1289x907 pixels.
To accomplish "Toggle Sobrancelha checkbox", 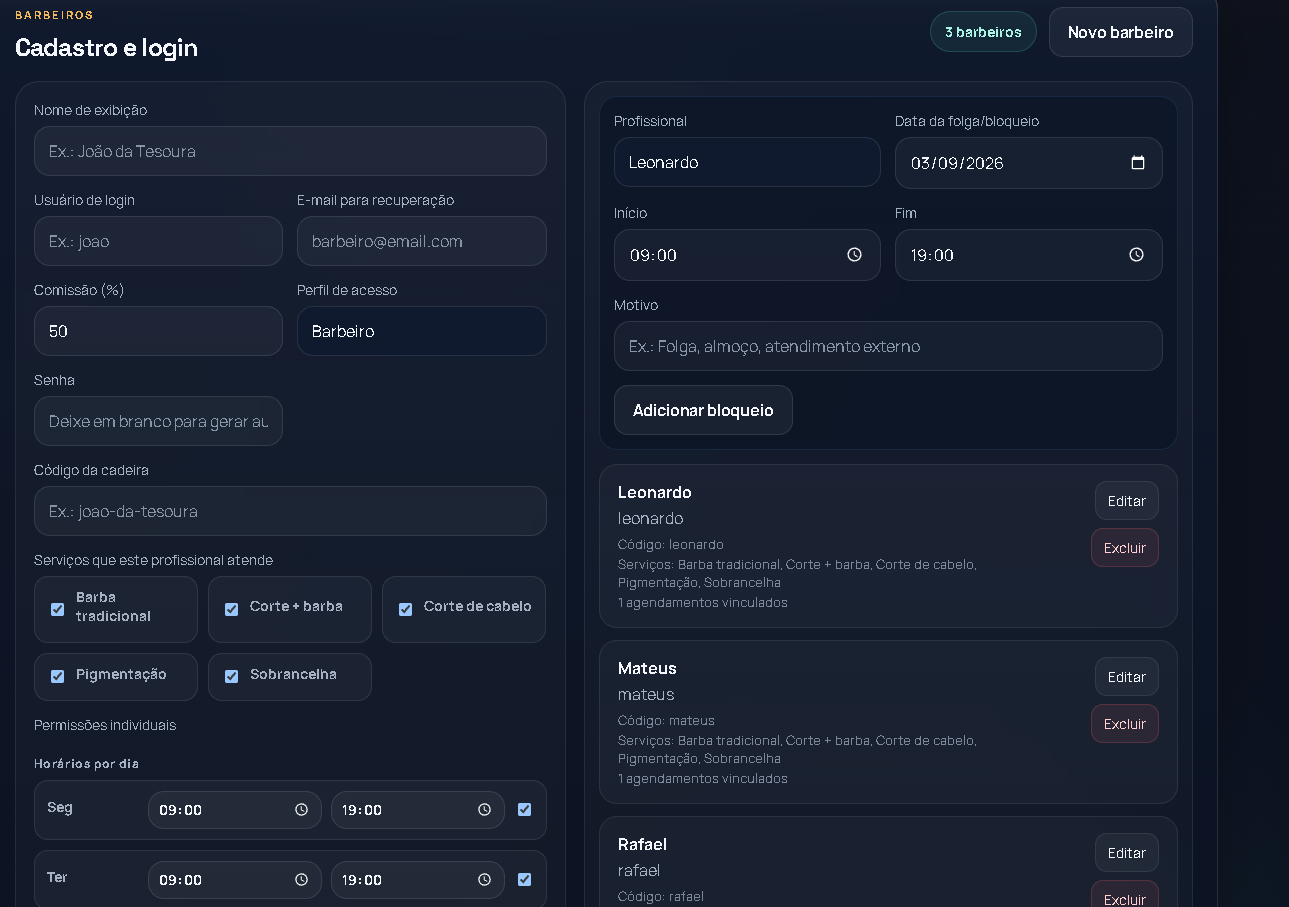I will [x=231, y=676].
